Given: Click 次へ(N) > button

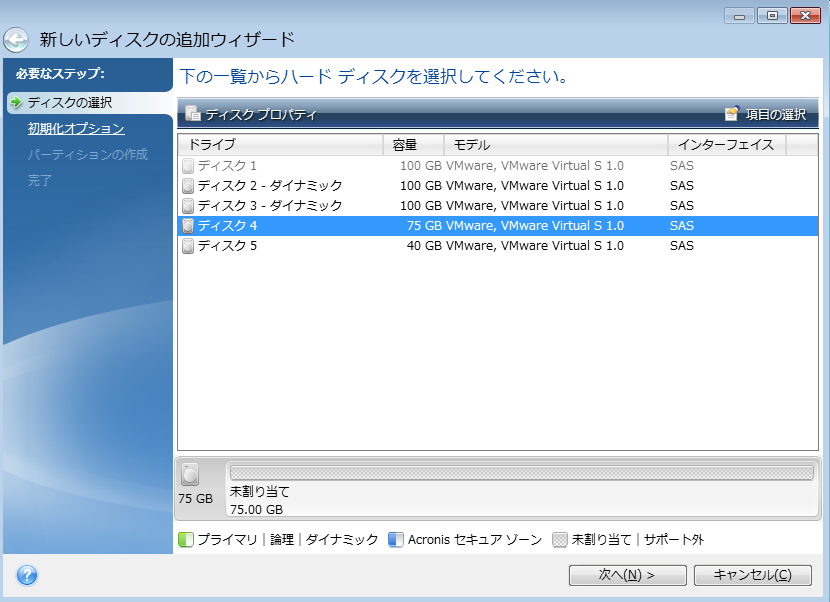Looking at the screenshot, I should [x=627, y=575].
